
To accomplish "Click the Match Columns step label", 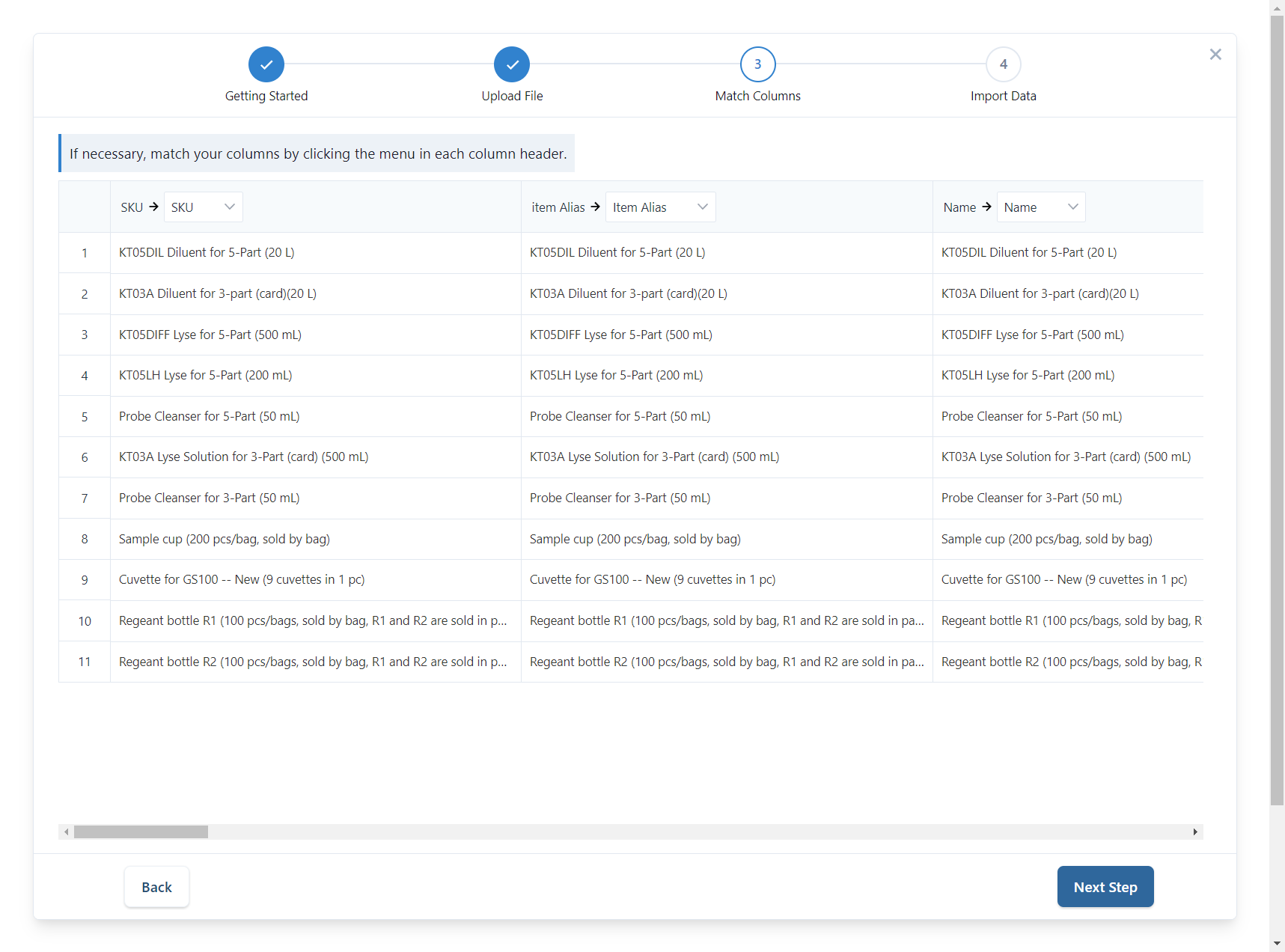I will click(758, 96).
